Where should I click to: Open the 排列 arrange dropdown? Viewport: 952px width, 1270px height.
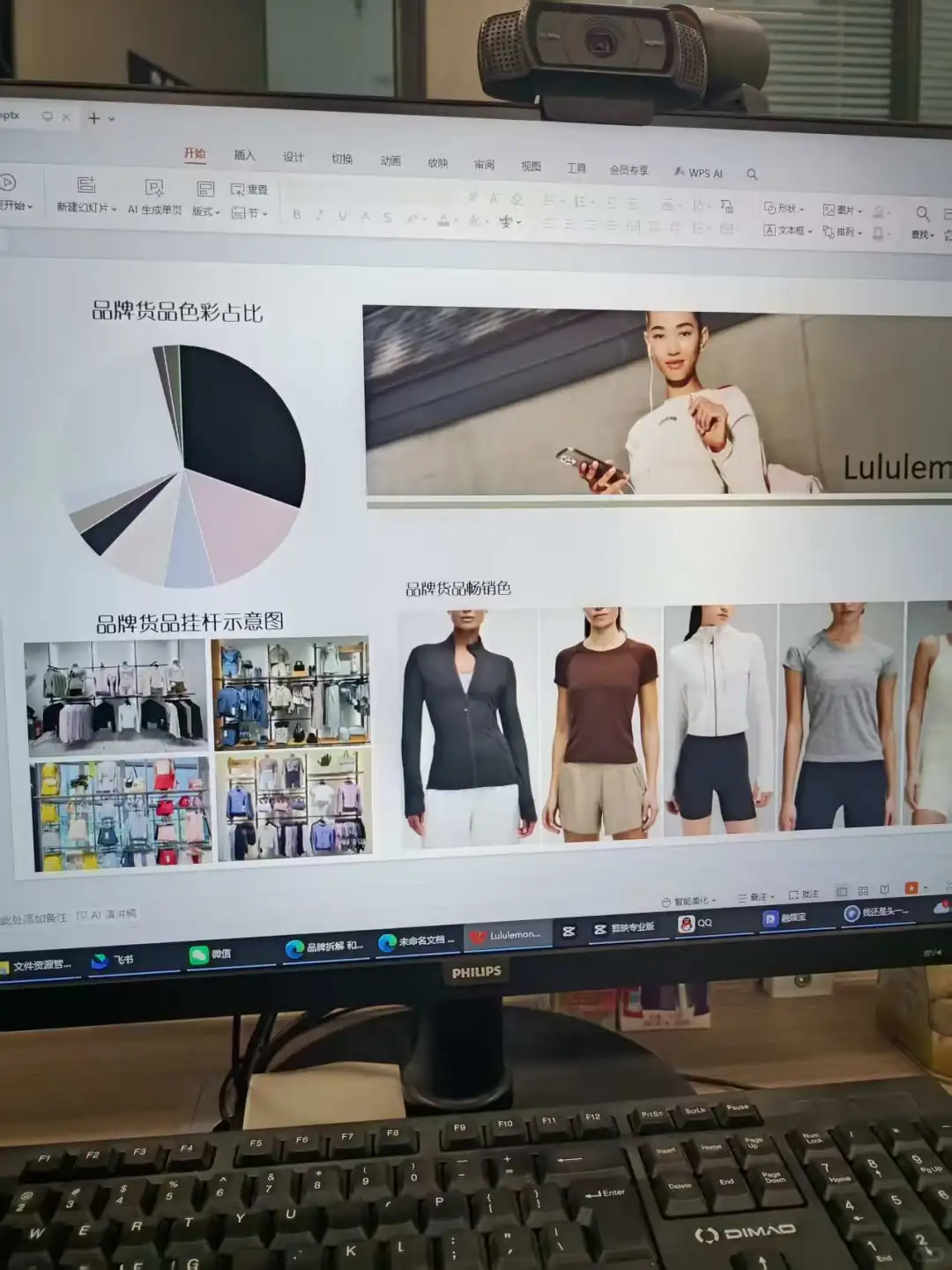click(x=842, y=232)
